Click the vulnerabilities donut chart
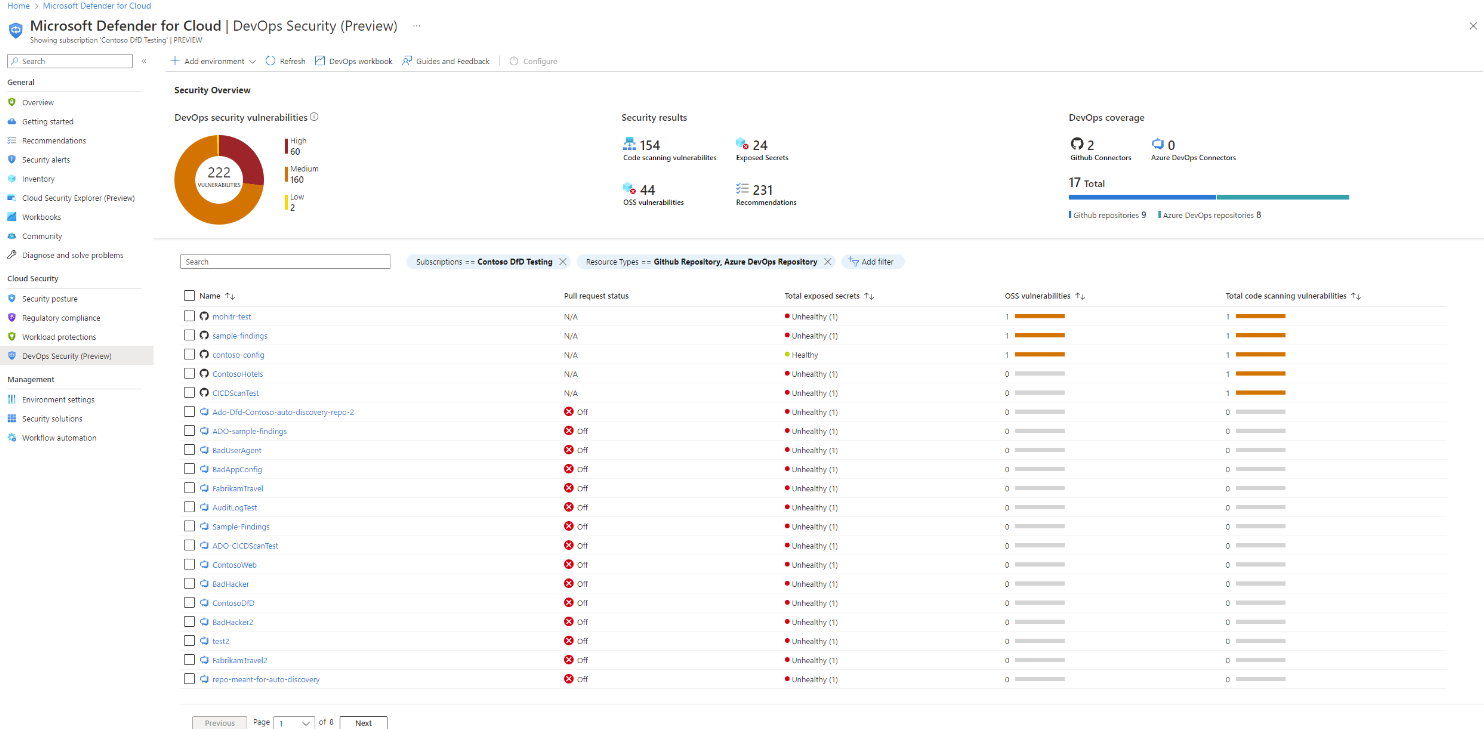 219,179
